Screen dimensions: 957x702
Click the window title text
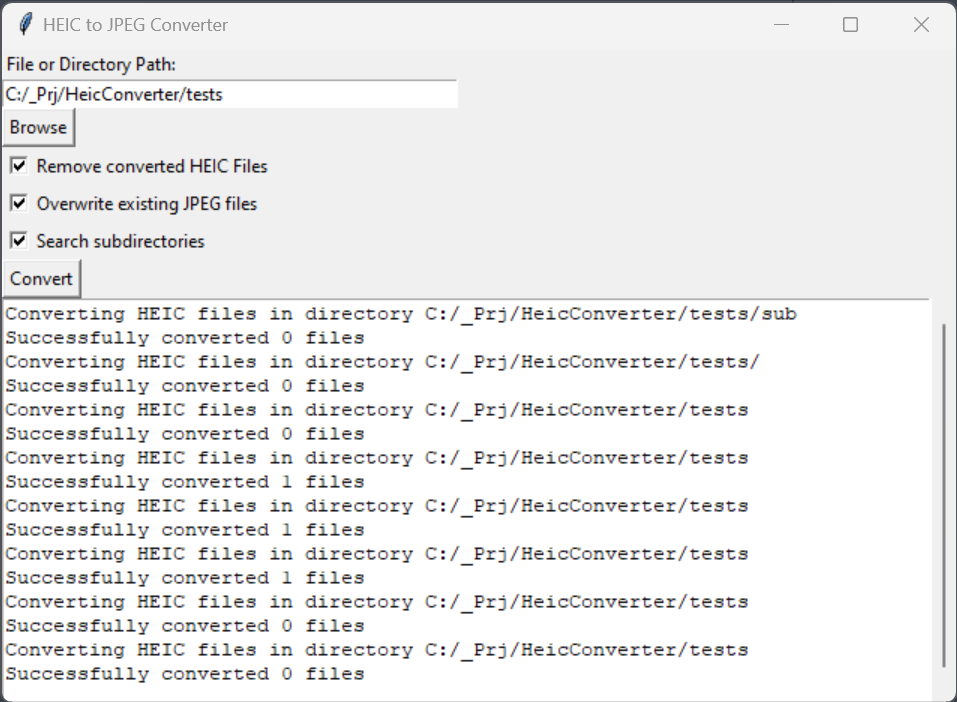tap(135, 25)
